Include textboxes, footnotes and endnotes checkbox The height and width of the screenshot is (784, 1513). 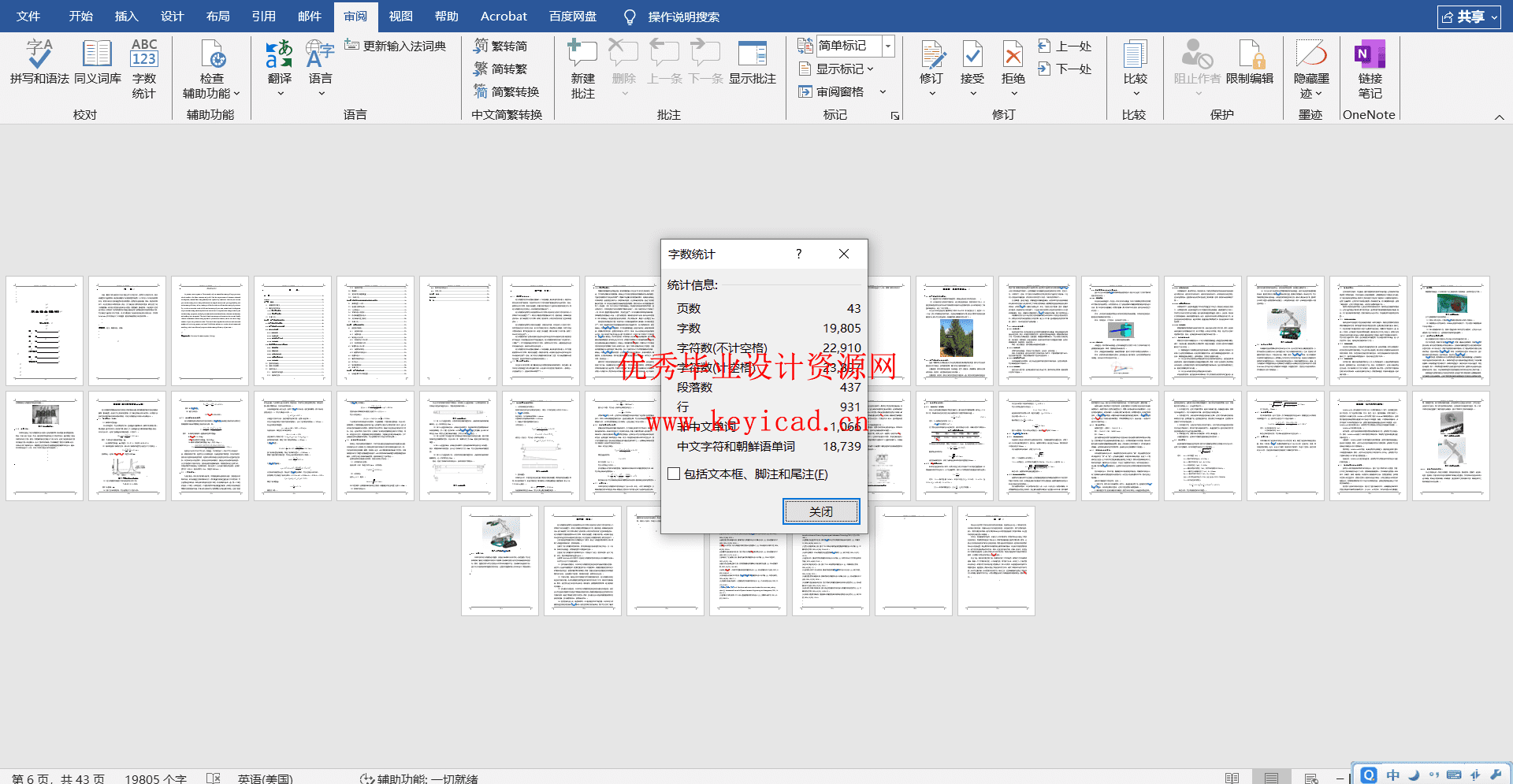(674, 474)
